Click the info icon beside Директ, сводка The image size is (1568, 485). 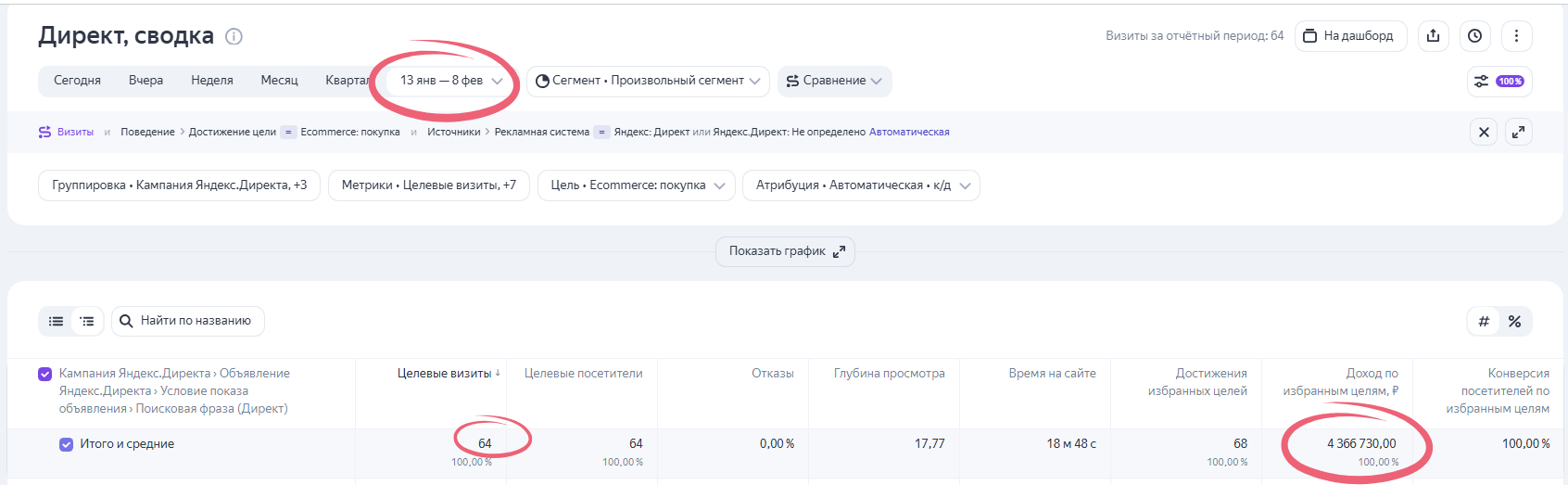click(234, 37)
